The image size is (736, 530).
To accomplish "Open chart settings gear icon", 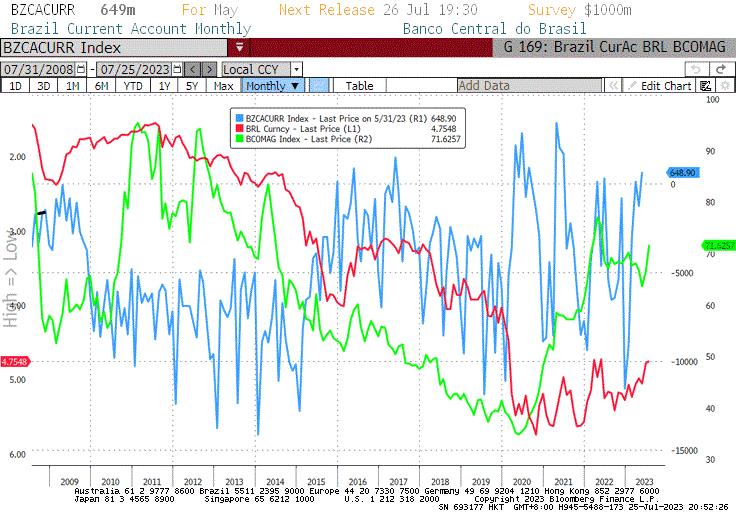I will [x=725, y=86].
